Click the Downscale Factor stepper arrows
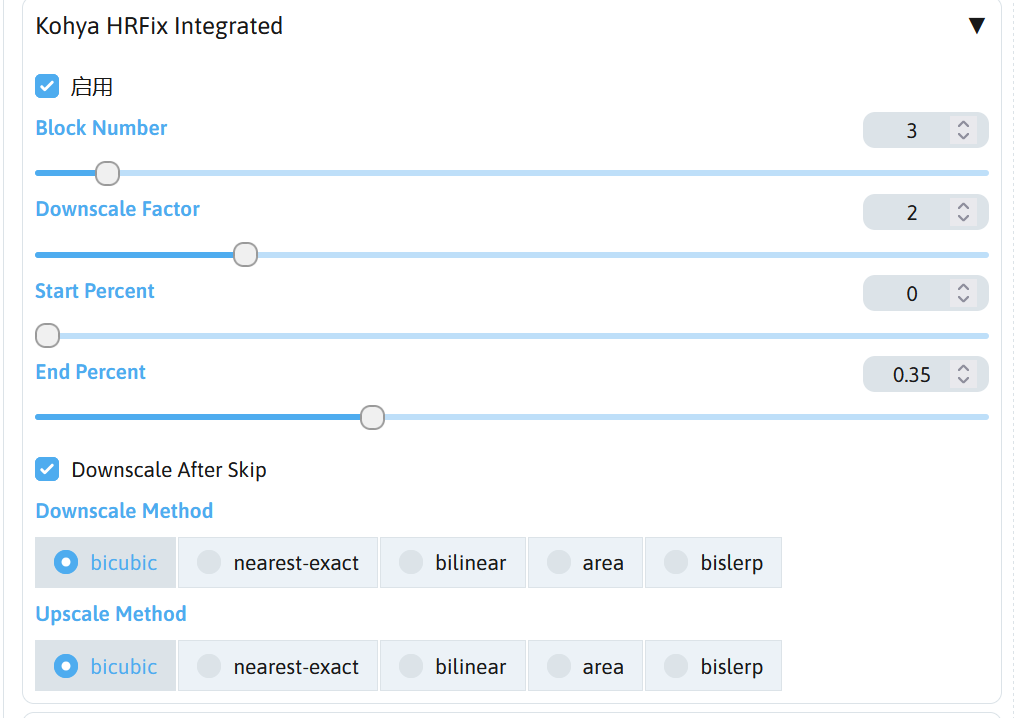This screenshot has width=1023, height=718. (963, 212)
